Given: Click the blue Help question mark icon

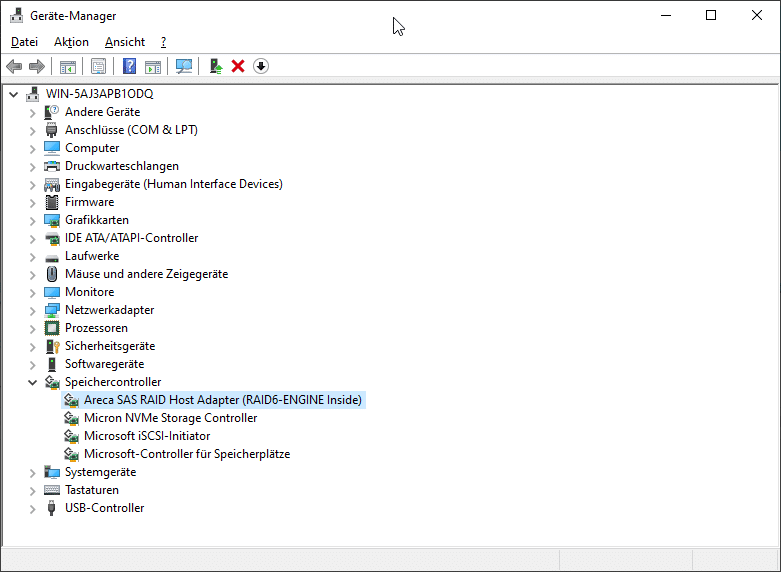Looking at the screenshot, I should pos(129,66).
